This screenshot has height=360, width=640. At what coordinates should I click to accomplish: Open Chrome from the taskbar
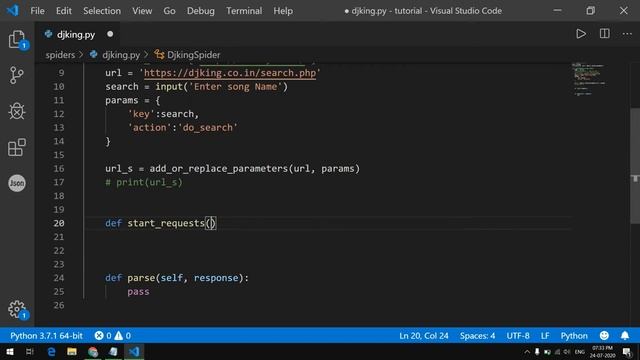point(93,351)
